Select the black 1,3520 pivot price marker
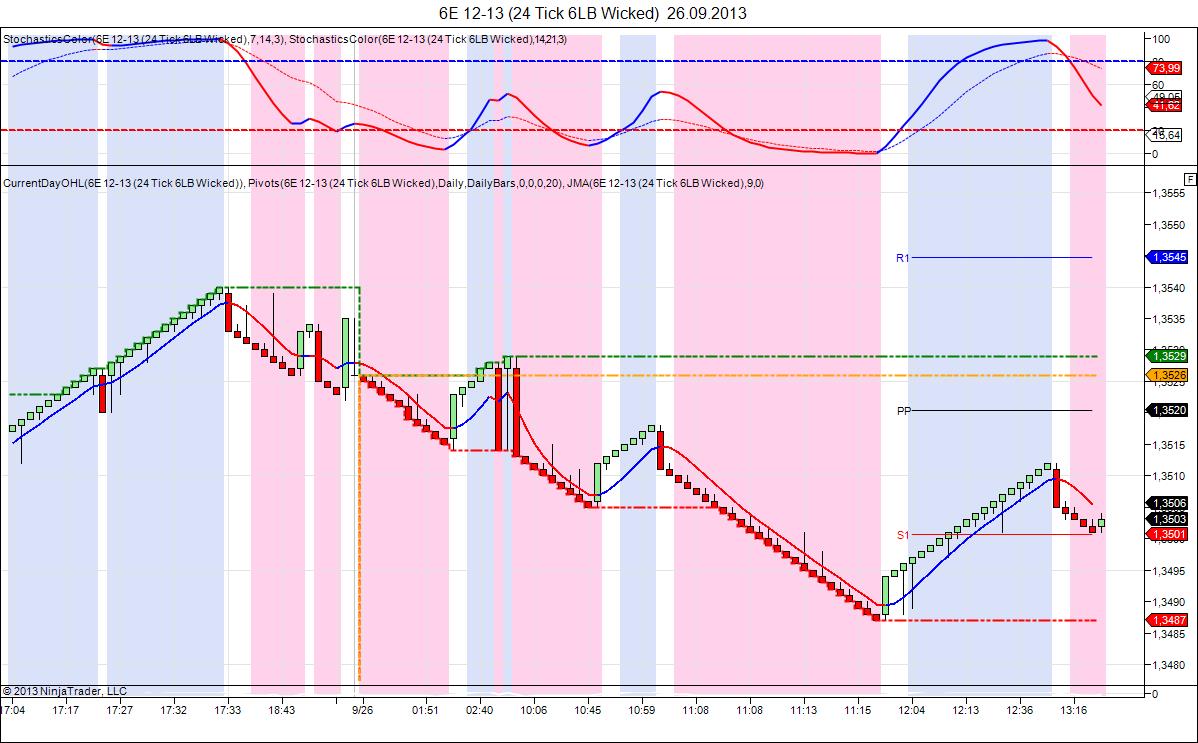 1167,410
